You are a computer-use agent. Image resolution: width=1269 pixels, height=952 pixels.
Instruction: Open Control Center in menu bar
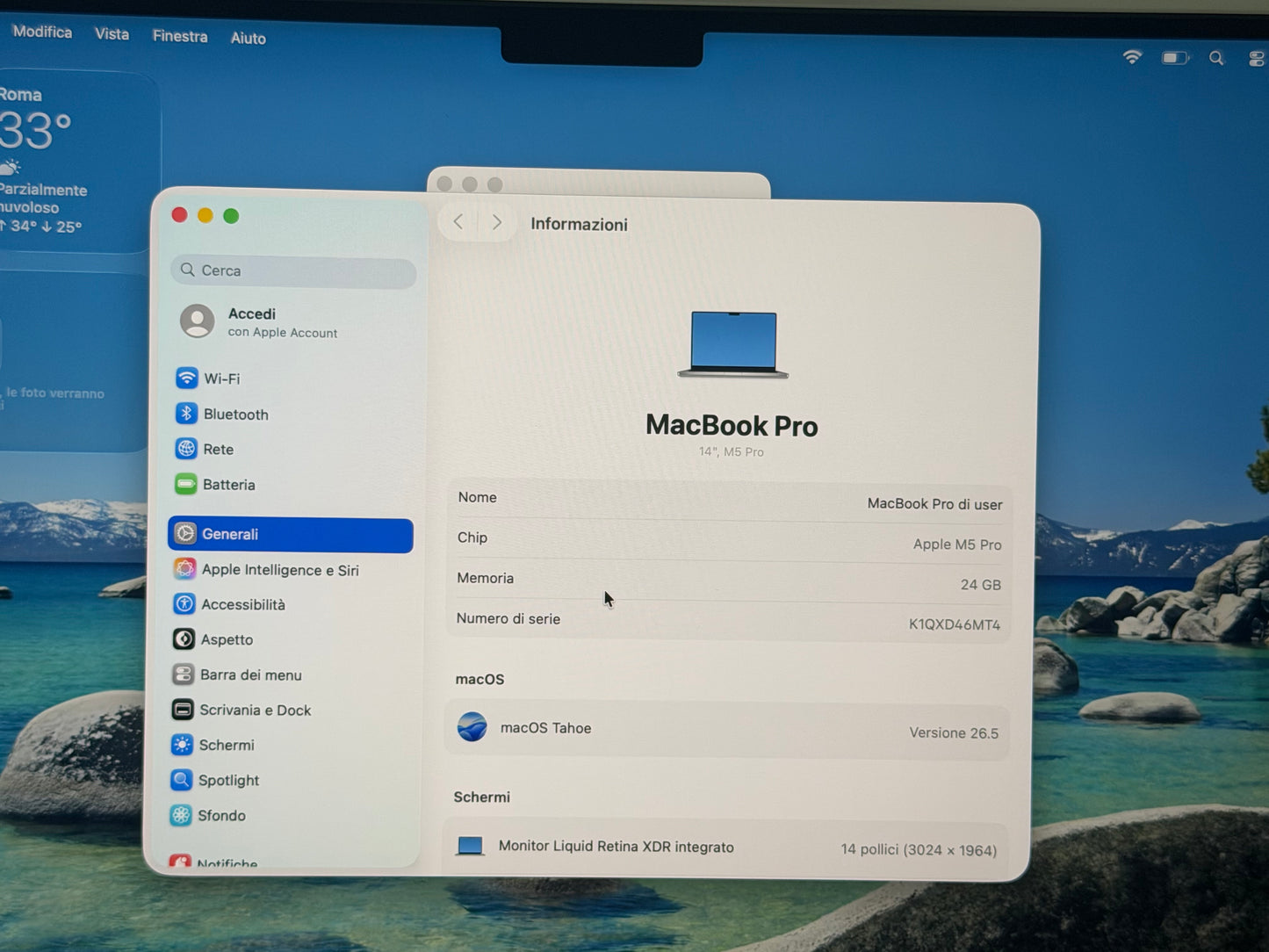click(x=1257, y=59)
